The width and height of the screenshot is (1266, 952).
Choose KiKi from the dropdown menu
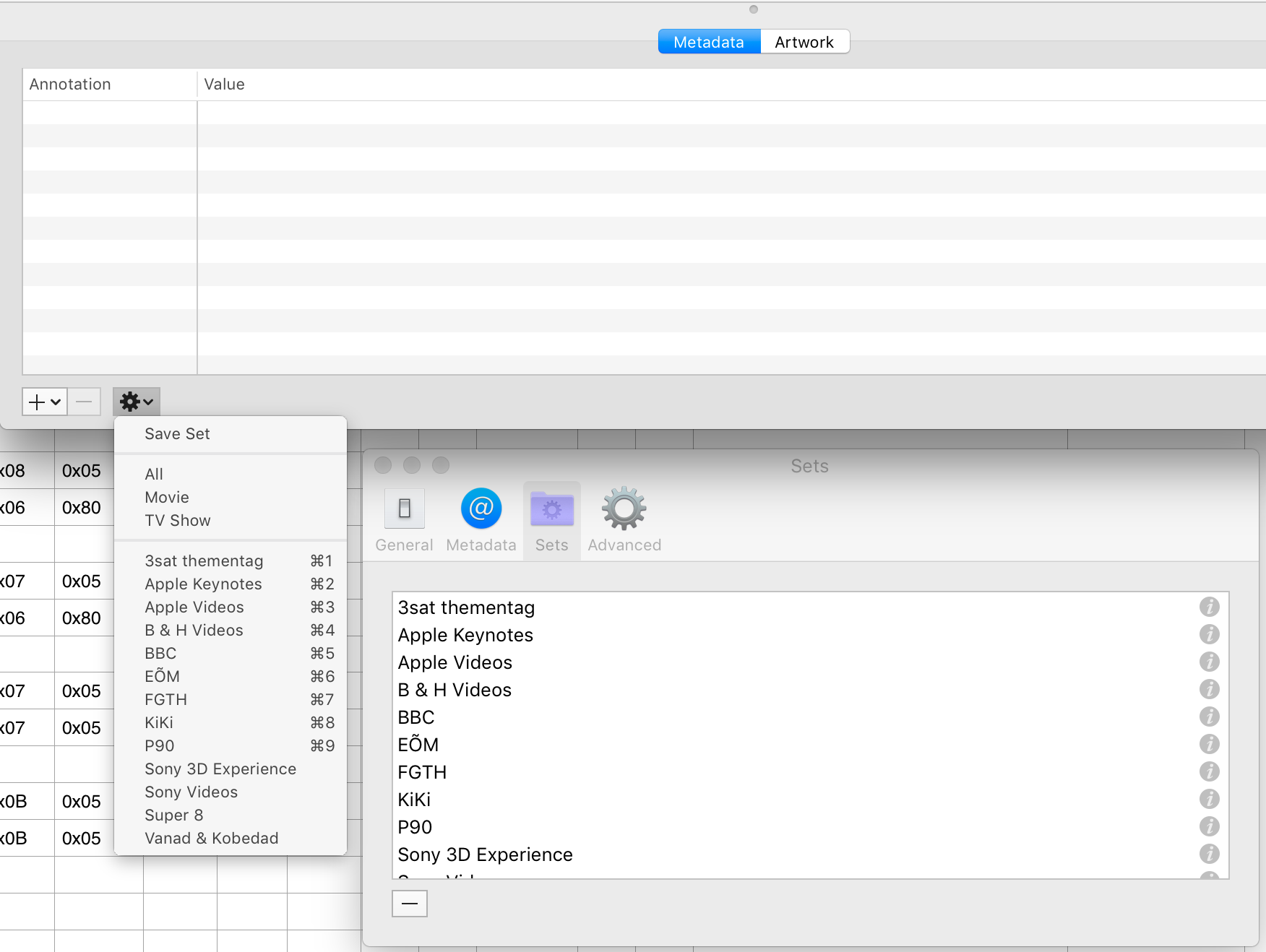[231, 723]
